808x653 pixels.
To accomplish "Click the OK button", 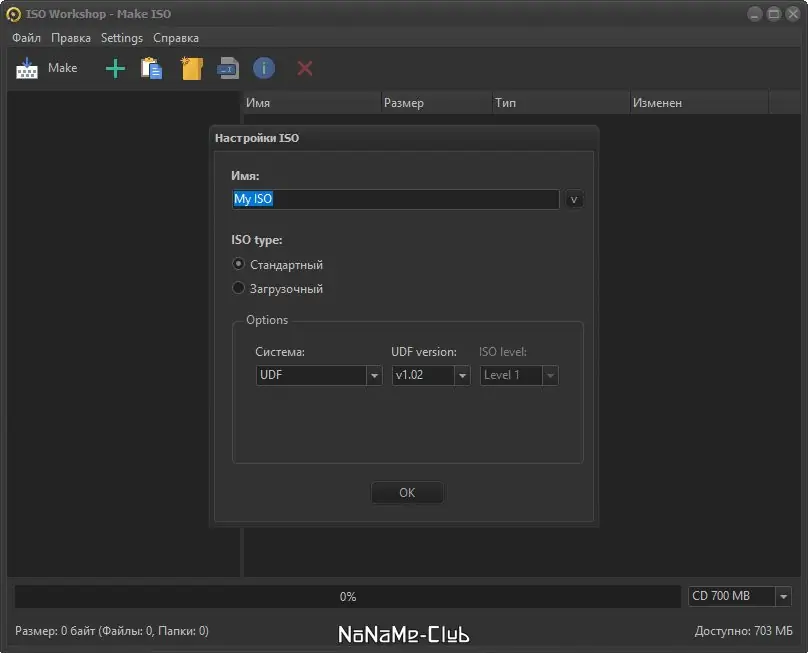I will 407,492.
